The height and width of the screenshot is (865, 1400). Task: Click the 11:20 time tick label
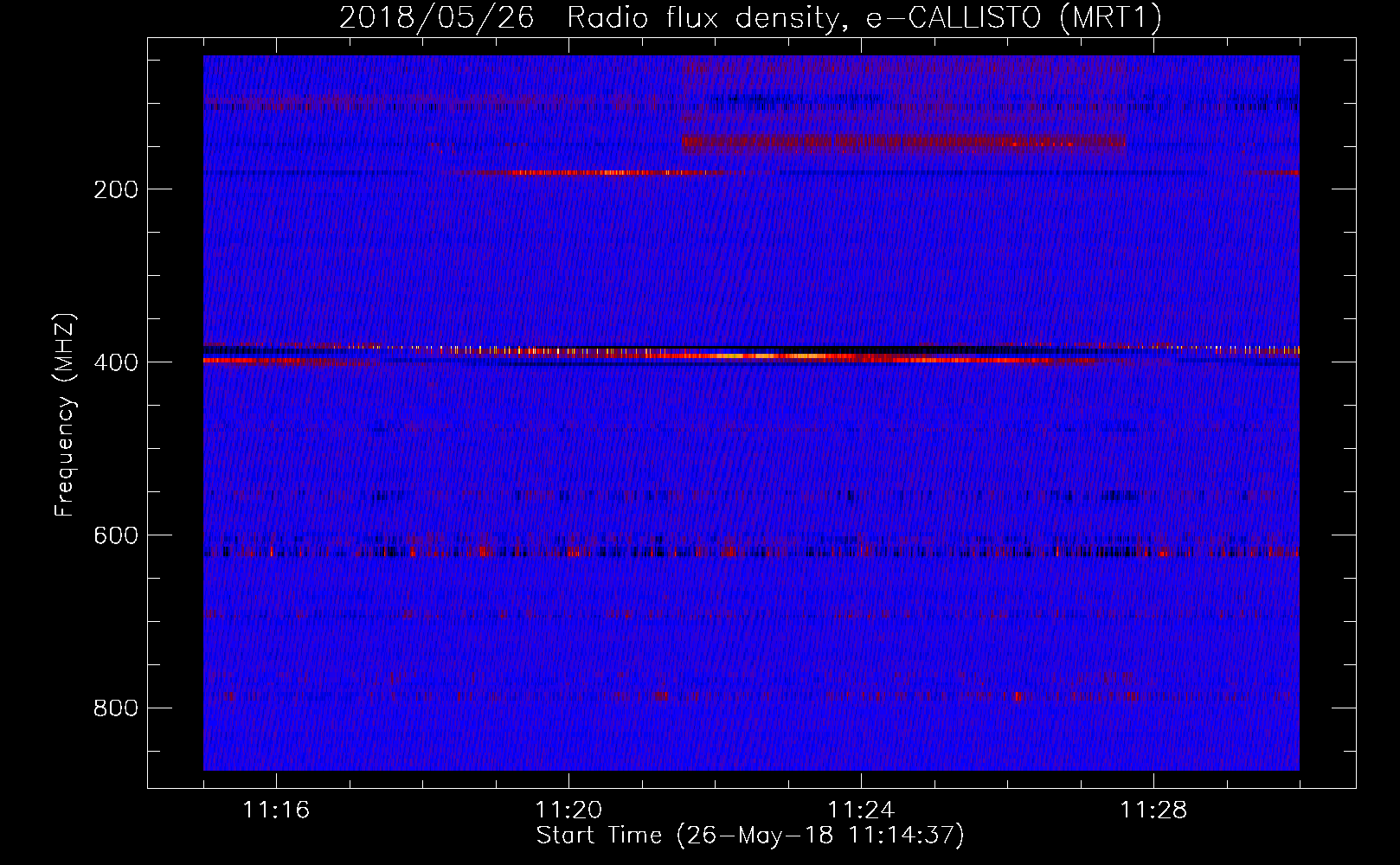(568, 811)
